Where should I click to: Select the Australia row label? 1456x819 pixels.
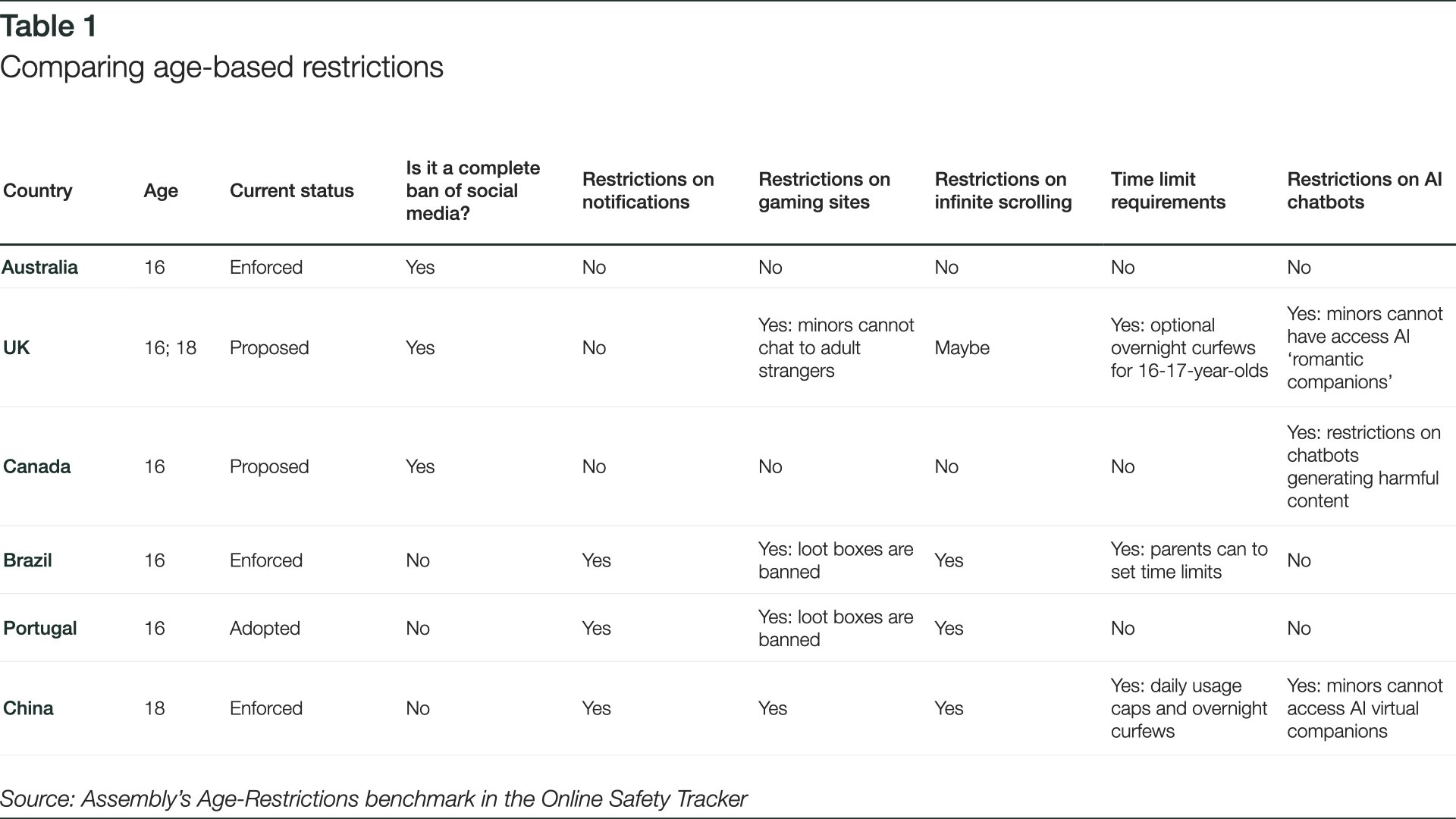(x=40, y=267)
